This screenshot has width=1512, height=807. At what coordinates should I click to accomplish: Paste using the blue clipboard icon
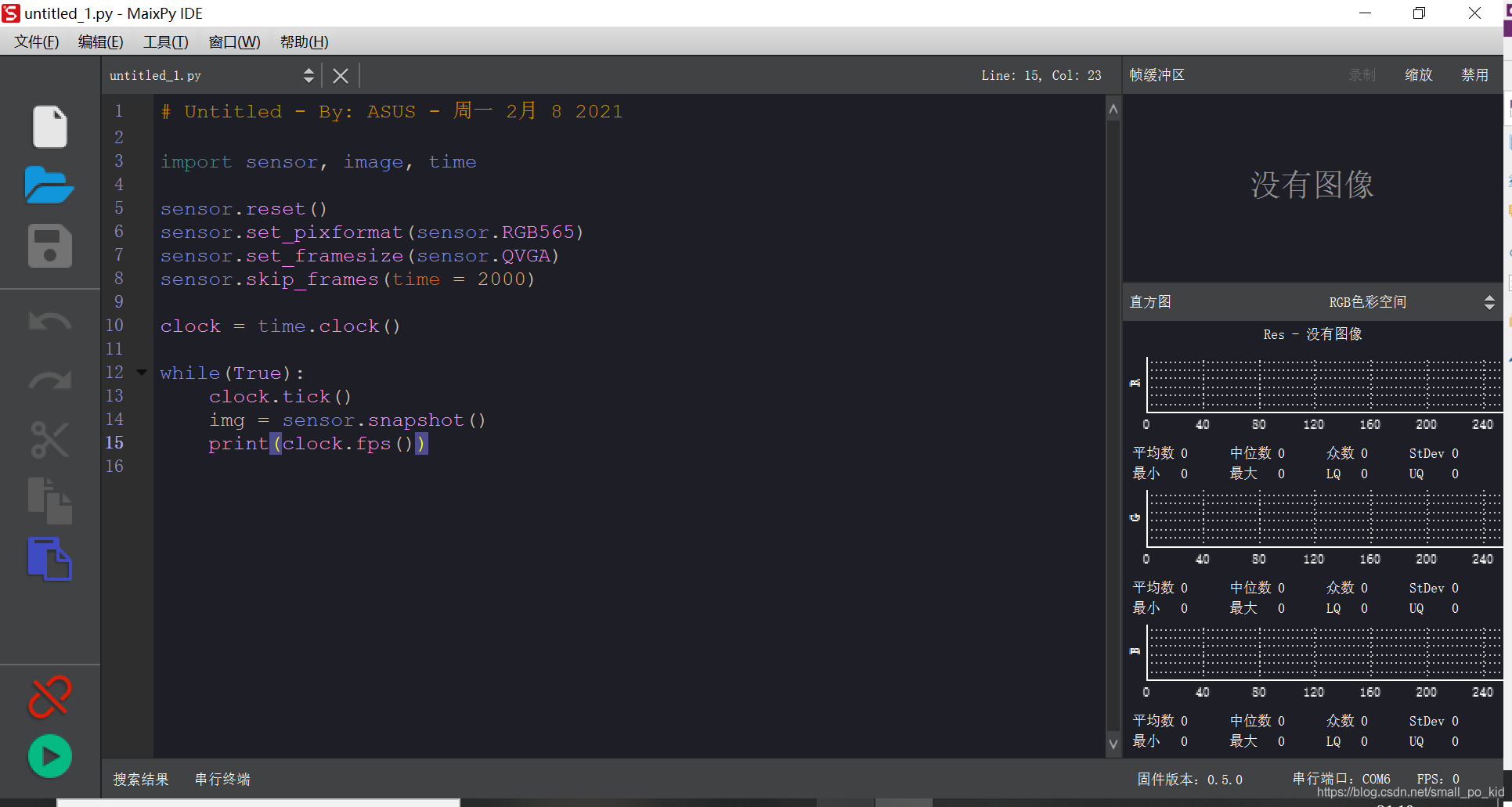[x=49, y=559]
